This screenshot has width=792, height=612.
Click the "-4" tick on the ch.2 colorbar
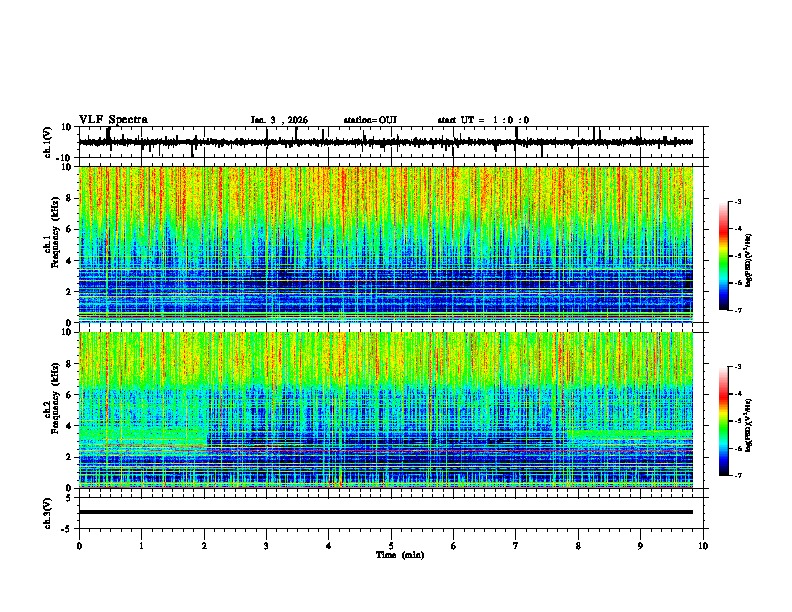(737, 394)
